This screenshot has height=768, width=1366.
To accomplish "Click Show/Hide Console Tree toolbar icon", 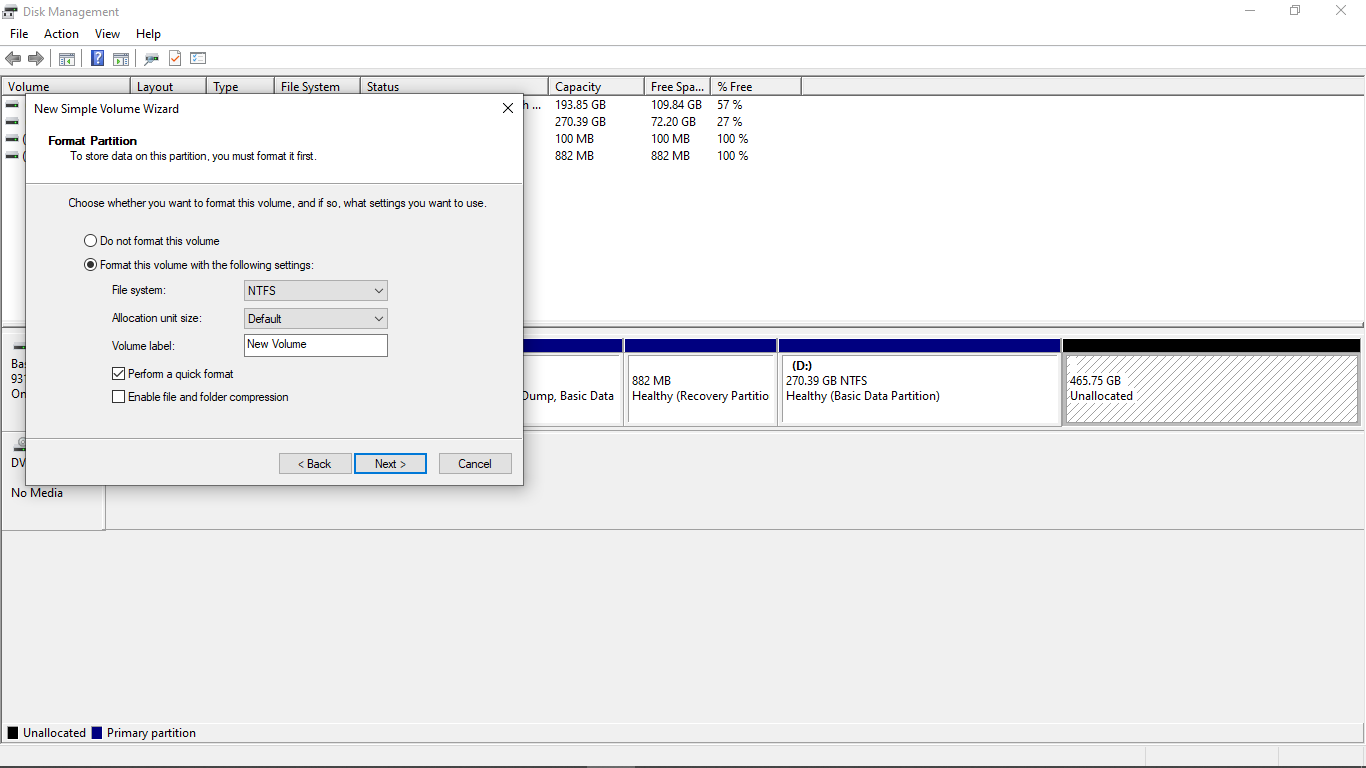I will pos(67,59).
